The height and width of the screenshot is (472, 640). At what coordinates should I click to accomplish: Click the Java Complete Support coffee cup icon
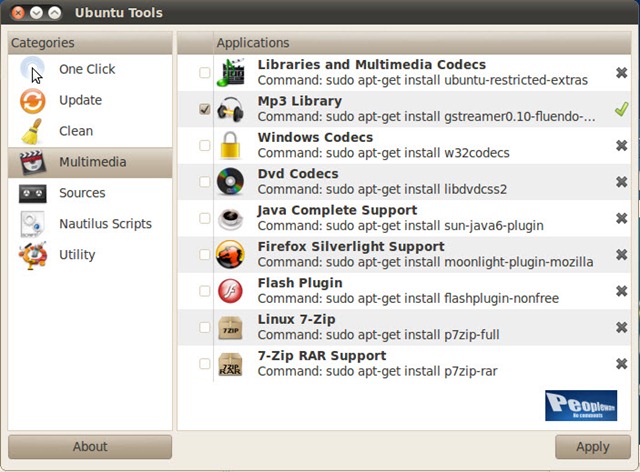coord(230,218)
